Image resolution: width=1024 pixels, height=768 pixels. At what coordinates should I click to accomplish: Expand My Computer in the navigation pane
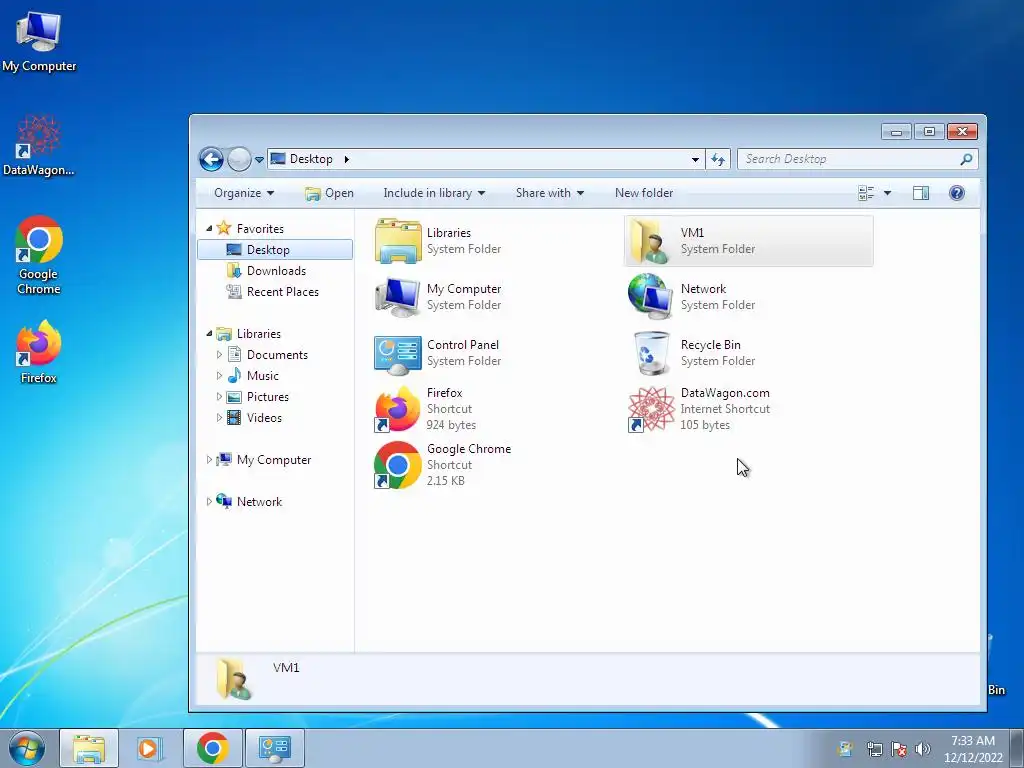pyautogui.click(x=209, y=460)
